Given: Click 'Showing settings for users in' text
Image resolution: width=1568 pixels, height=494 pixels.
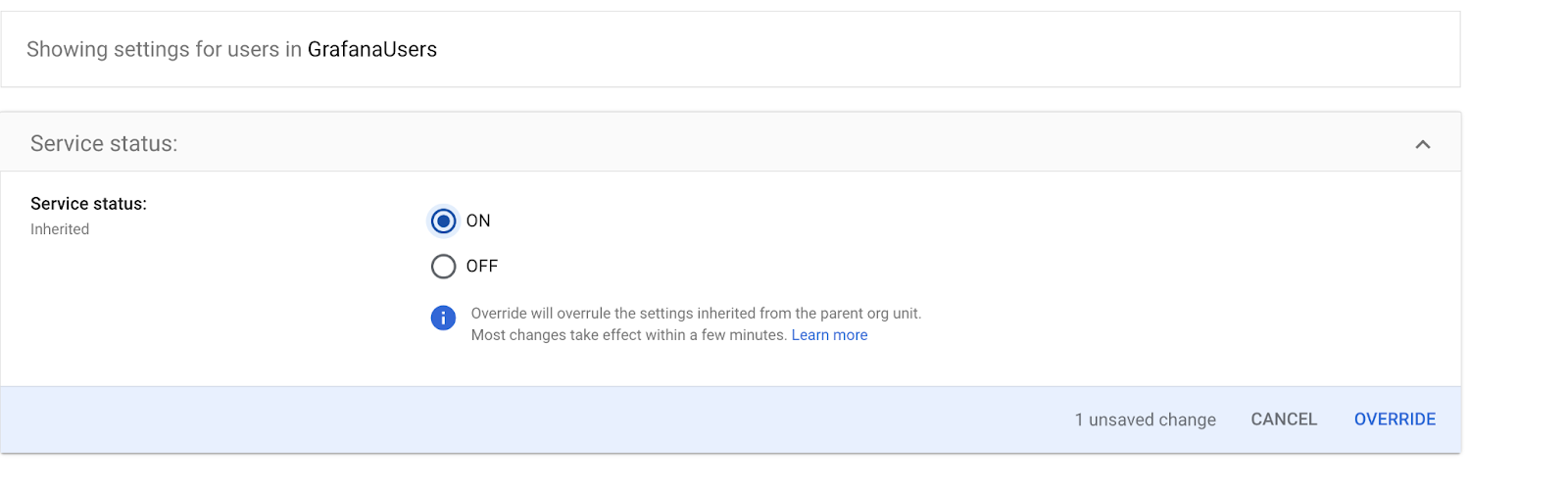Looking at the screenshot, I should coord(164,50).
